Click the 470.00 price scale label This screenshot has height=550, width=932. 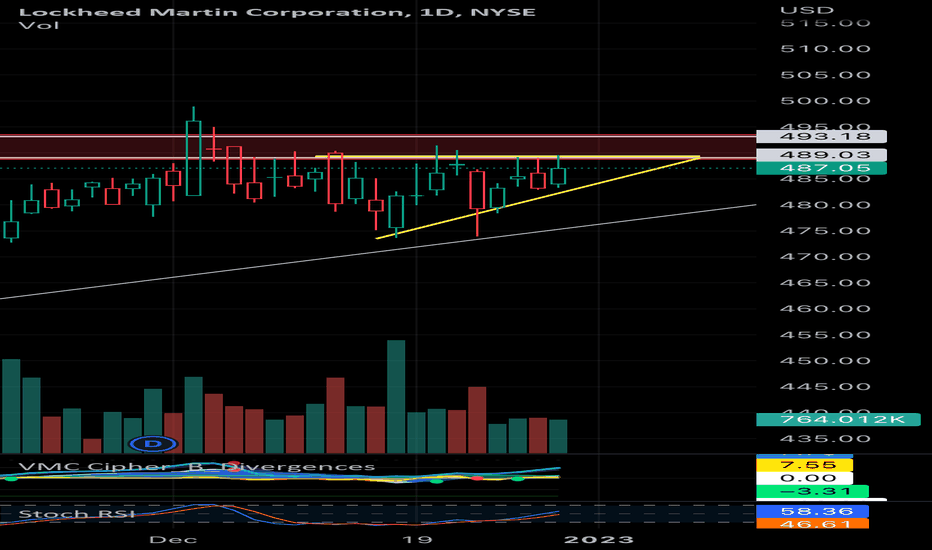point(826,257)
